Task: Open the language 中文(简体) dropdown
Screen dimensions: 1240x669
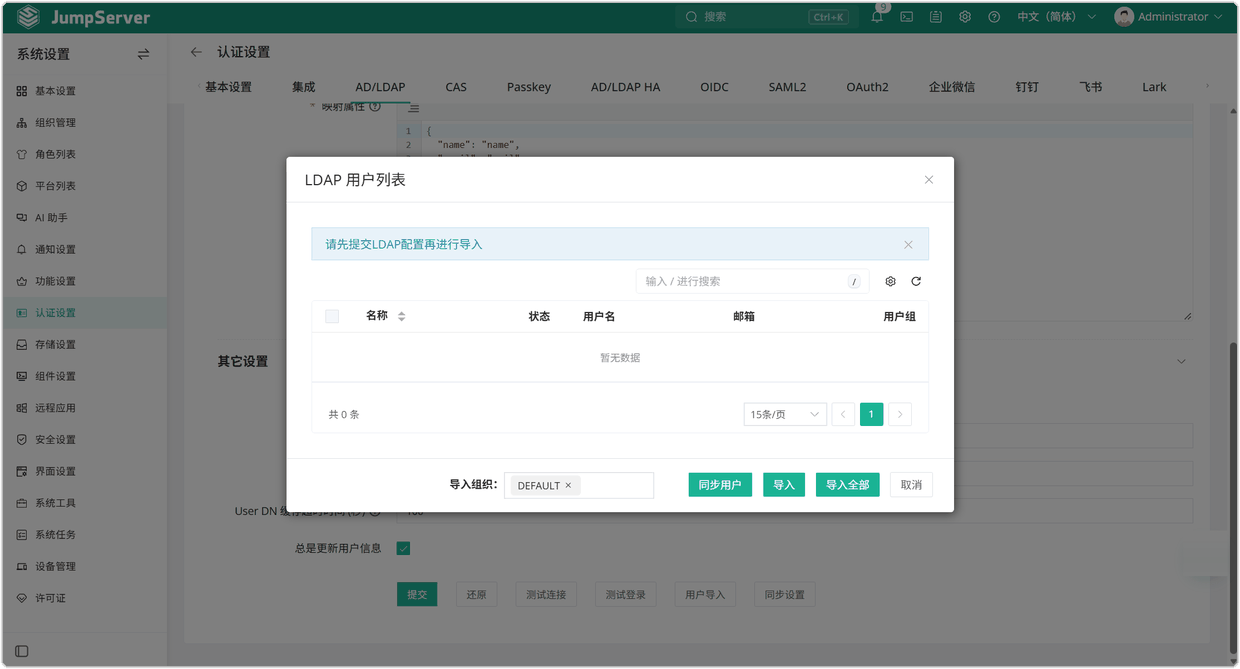Action: (x=1056, y=17)
